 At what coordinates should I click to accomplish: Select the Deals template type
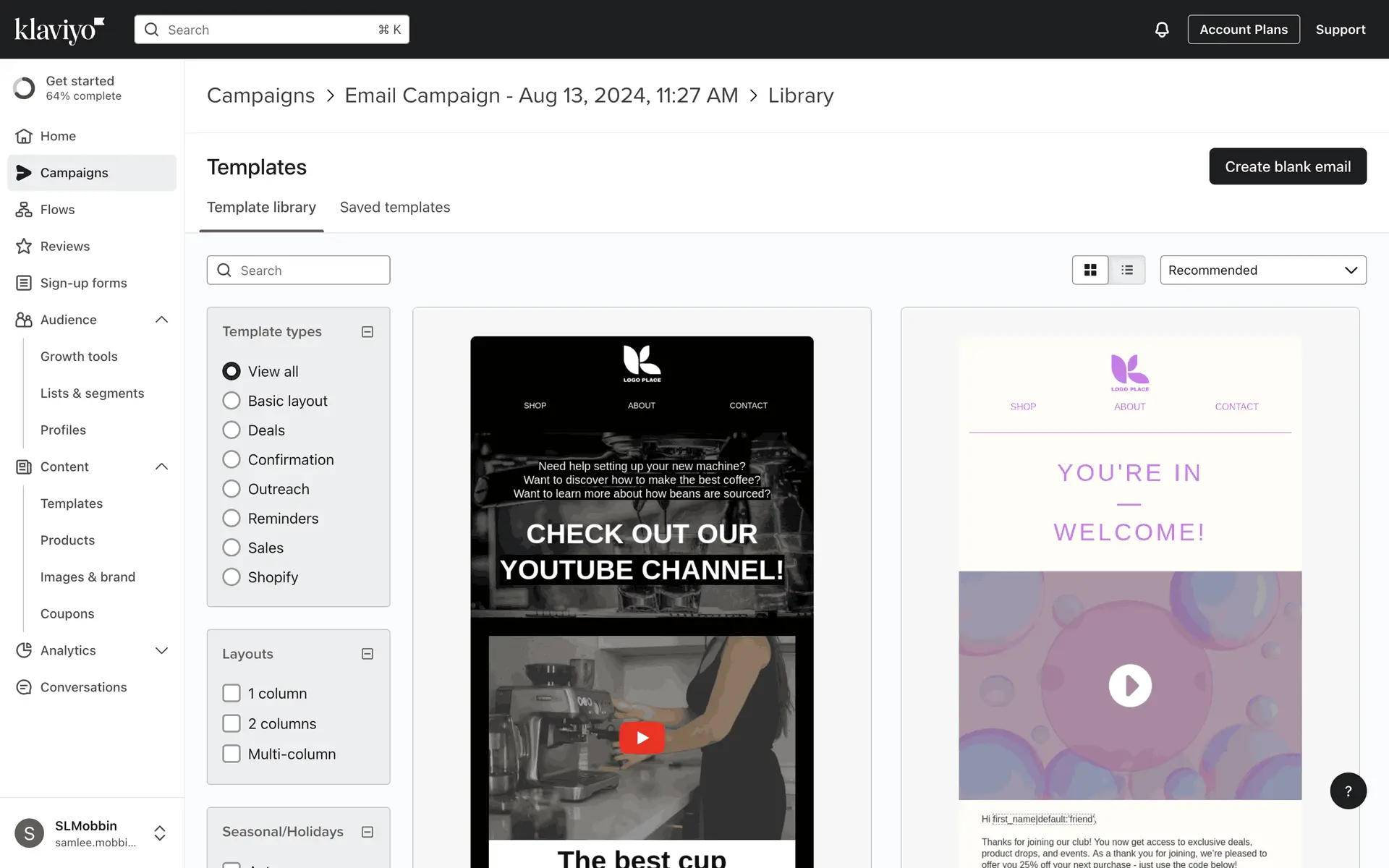coord(231,430)
